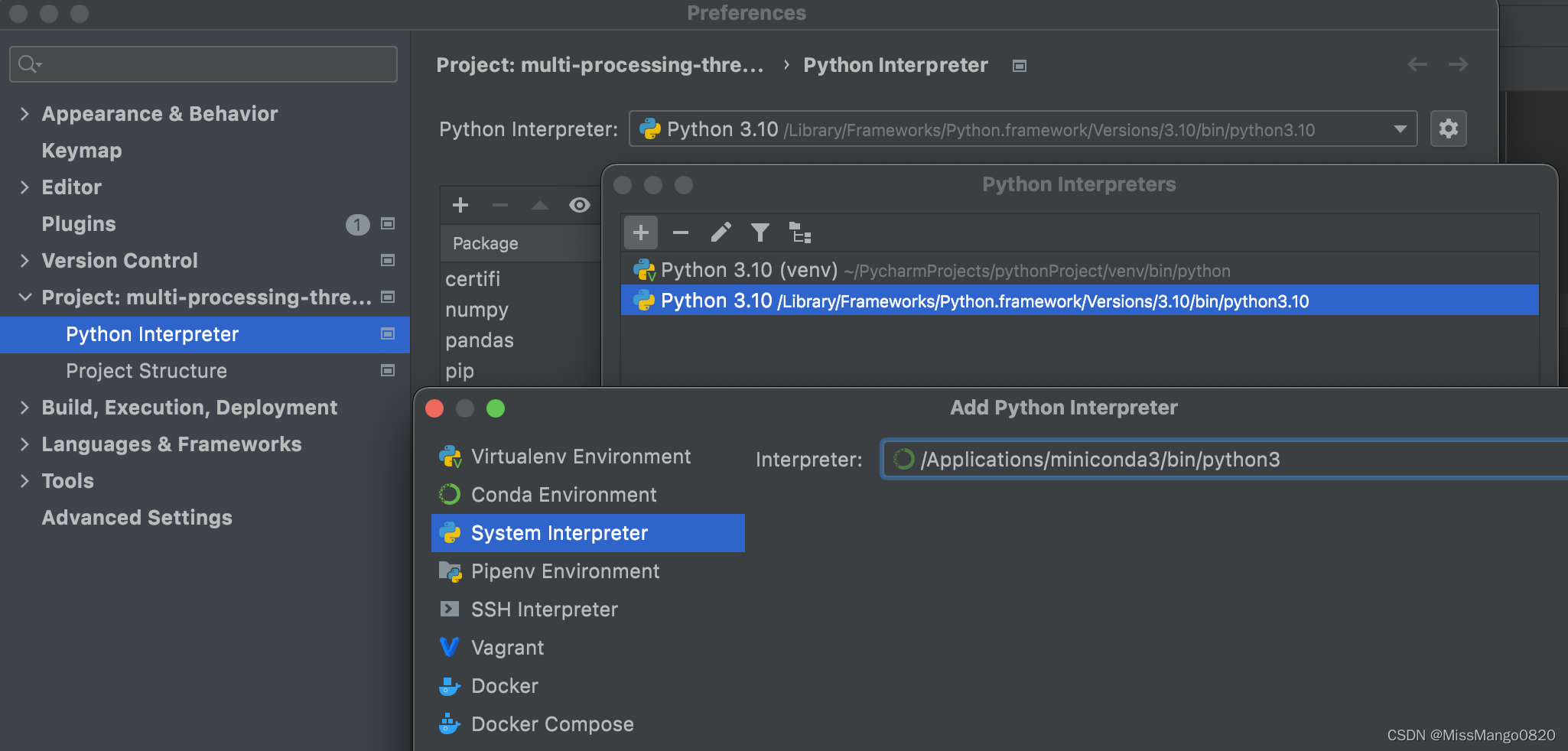Select Virtualenv Environment option
Screen dimensions: 1568x751
[x=587, y=457]
